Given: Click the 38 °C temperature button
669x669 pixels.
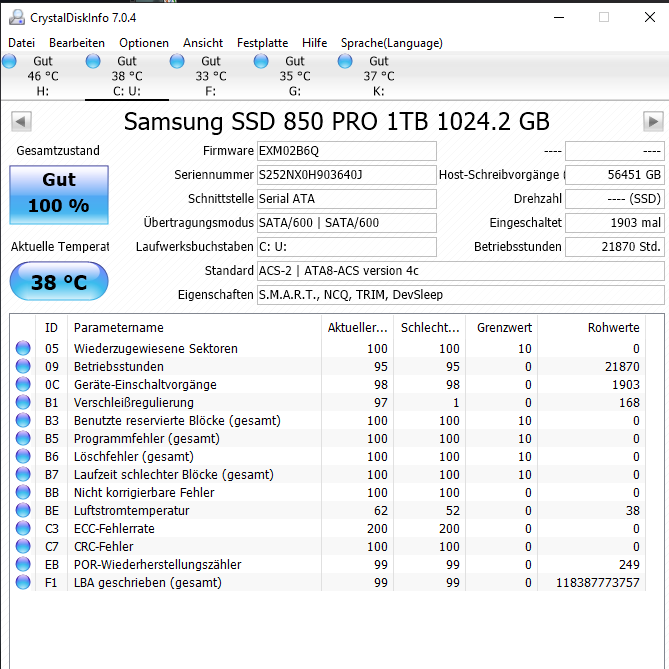Looking at the screenshot, I should [x=59, y=282].
